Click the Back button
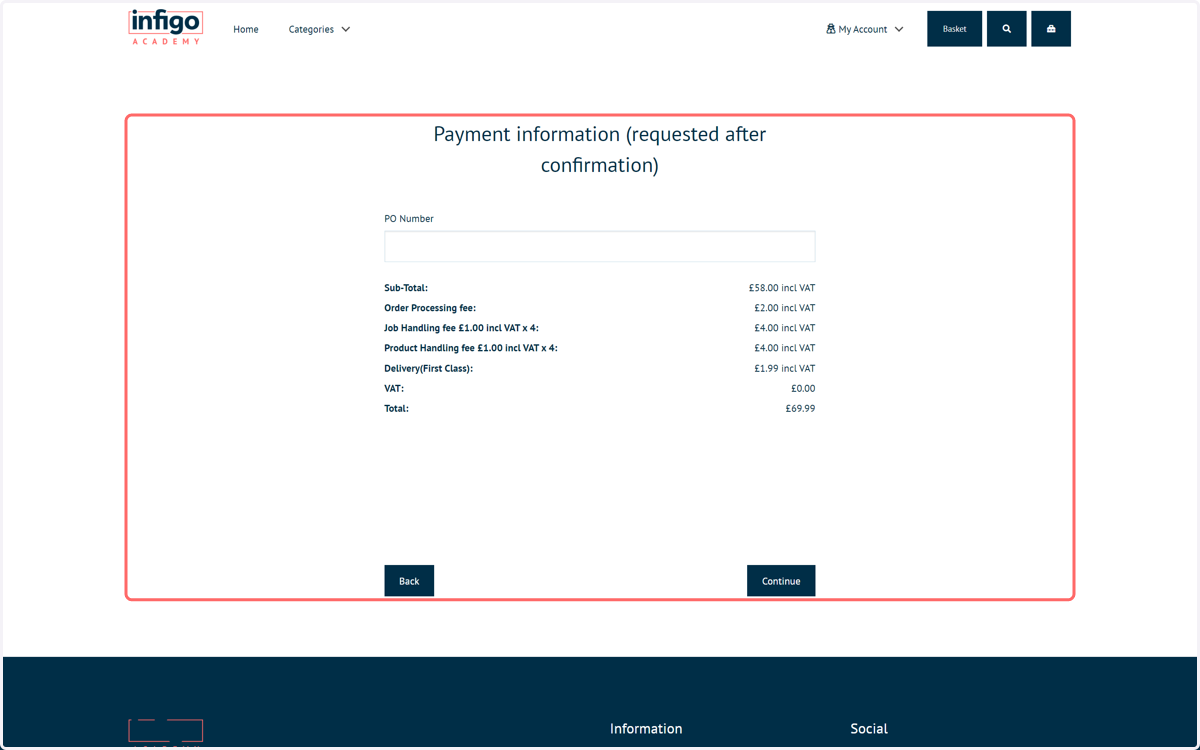Screen dimensions: 1200x750 pos(409,581)
